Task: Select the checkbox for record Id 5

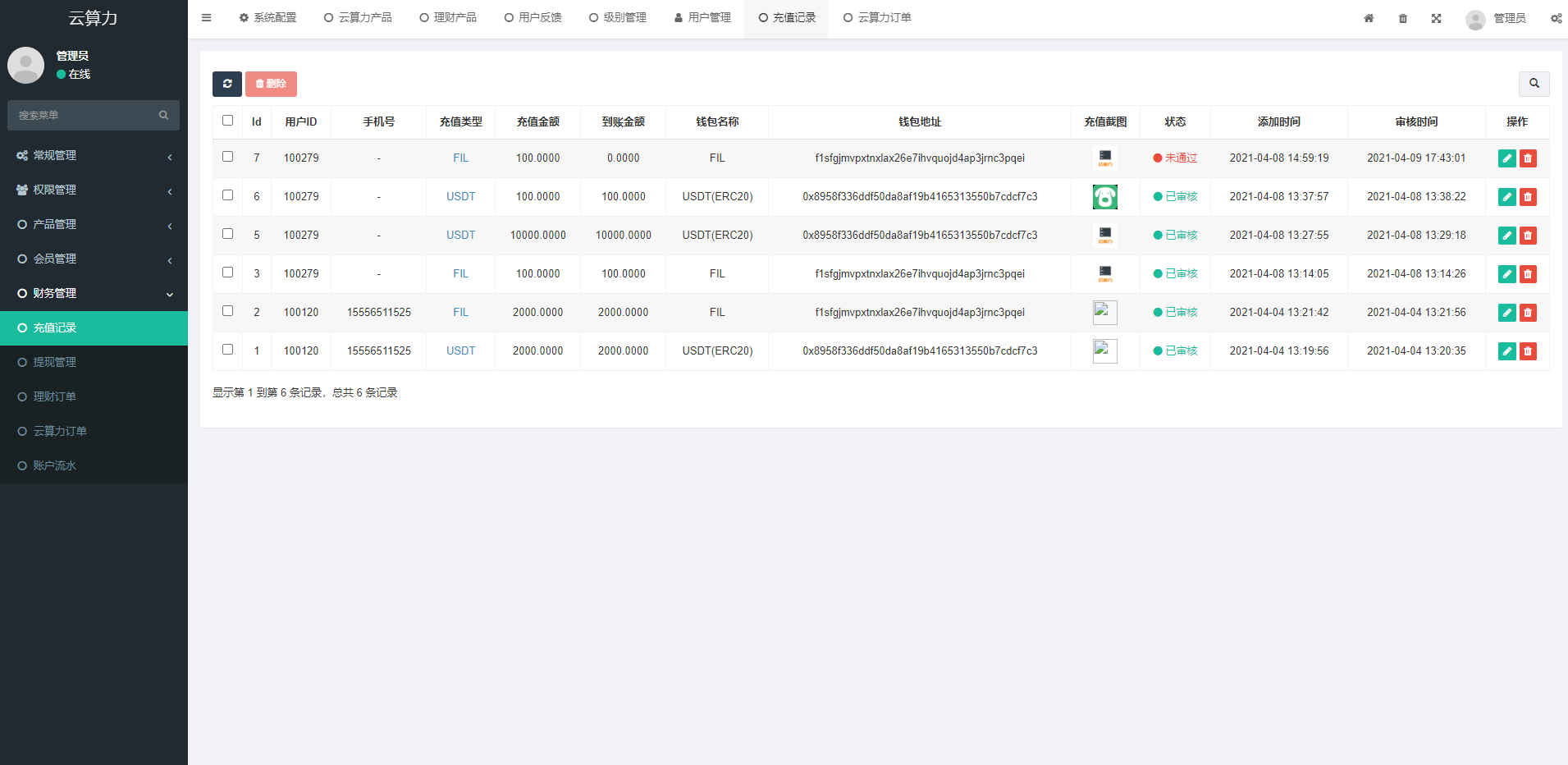Action: point(228,234)
